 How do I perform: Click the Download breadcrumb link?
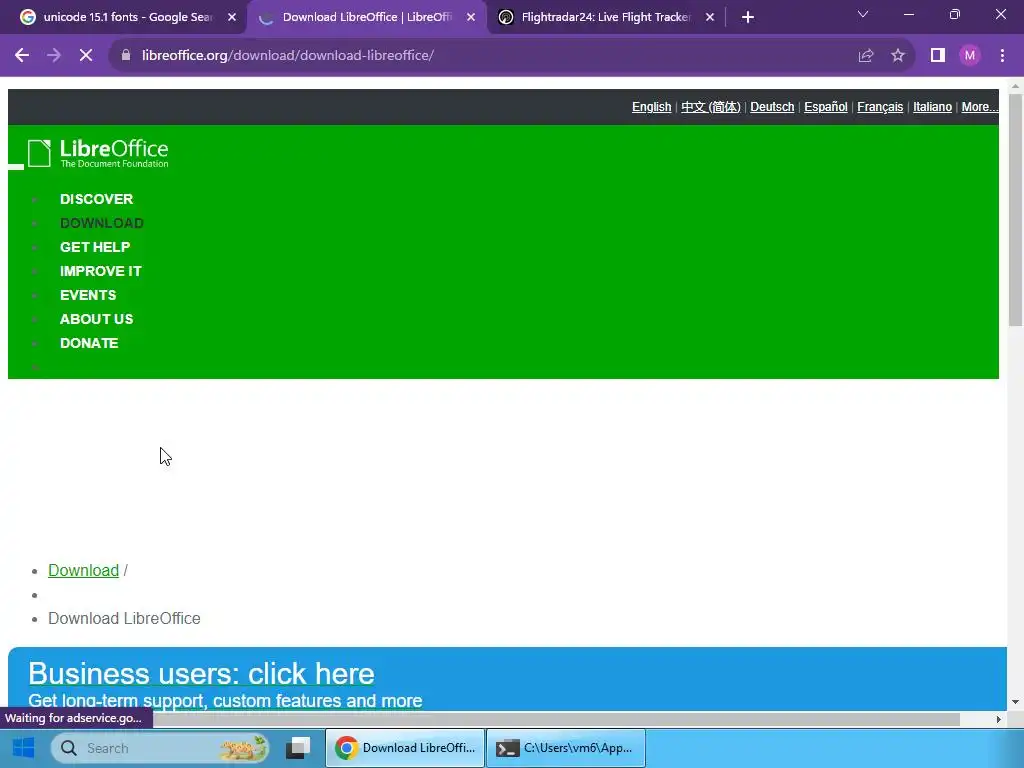pos(84,571)
